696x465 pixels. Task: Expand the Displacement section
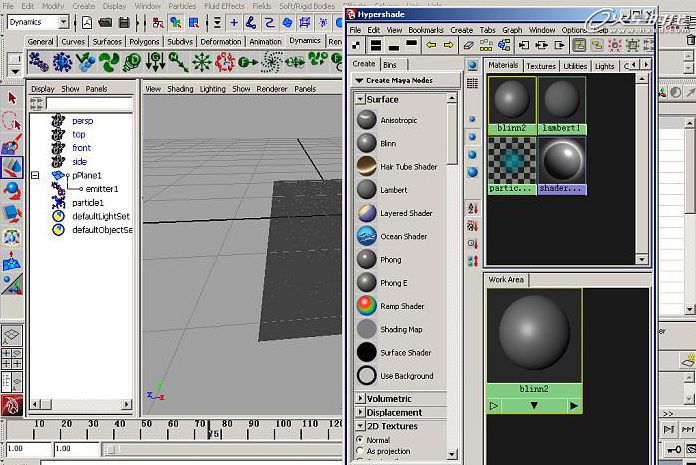pos(360,412)
